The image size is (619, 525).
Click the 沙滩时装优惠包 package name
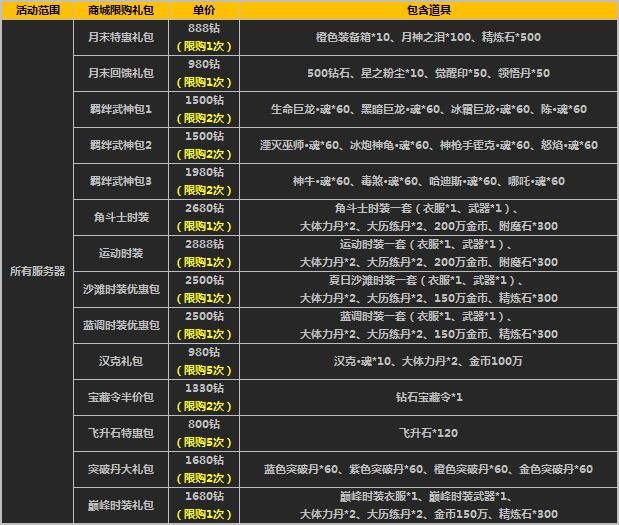pos(120,289)
